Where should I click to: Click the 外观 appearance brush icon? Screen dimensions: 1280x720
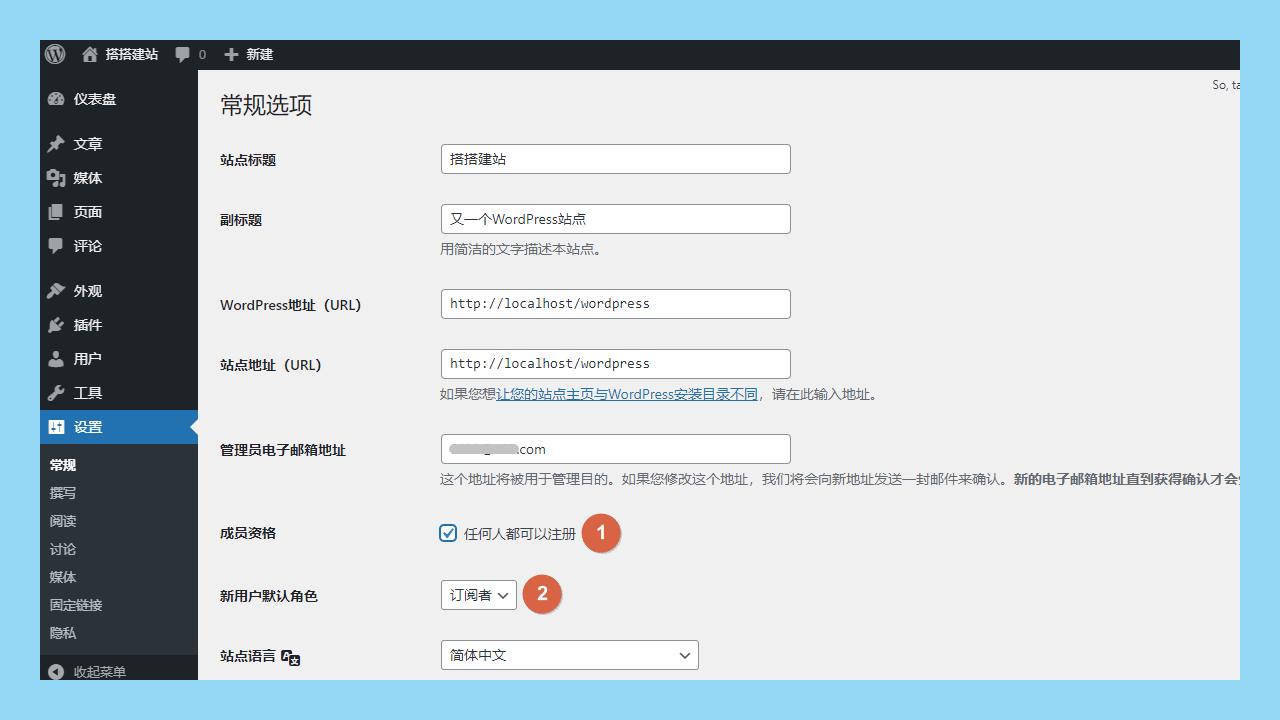(55, 290)
